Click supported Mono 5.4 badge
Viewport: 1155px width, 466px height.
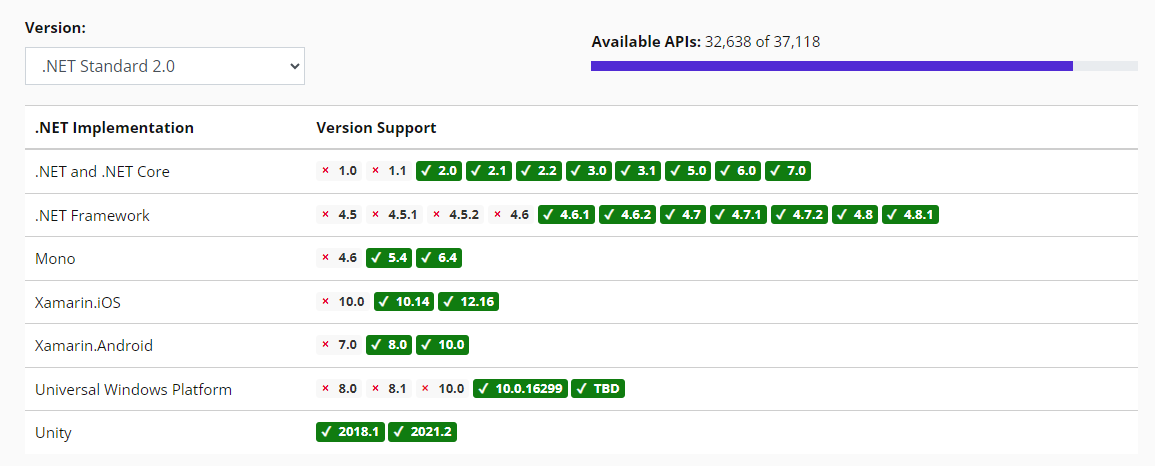(x=389, y=258)
